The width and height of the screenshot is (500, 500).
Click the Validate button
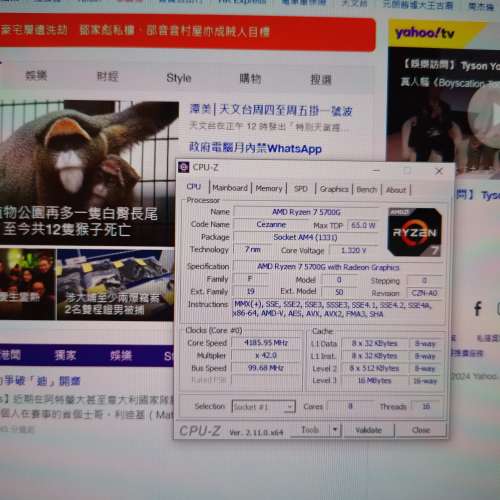pyautogui.click(x=368, y=430)
